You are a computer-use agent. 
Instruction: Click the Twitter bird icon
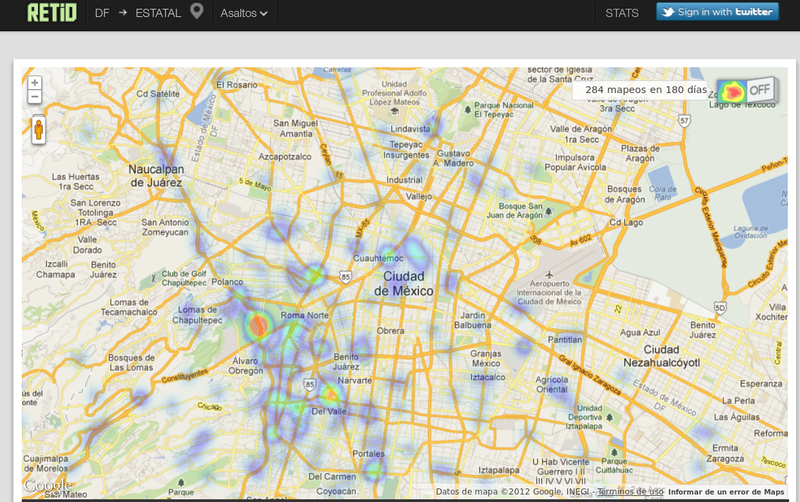667,12
